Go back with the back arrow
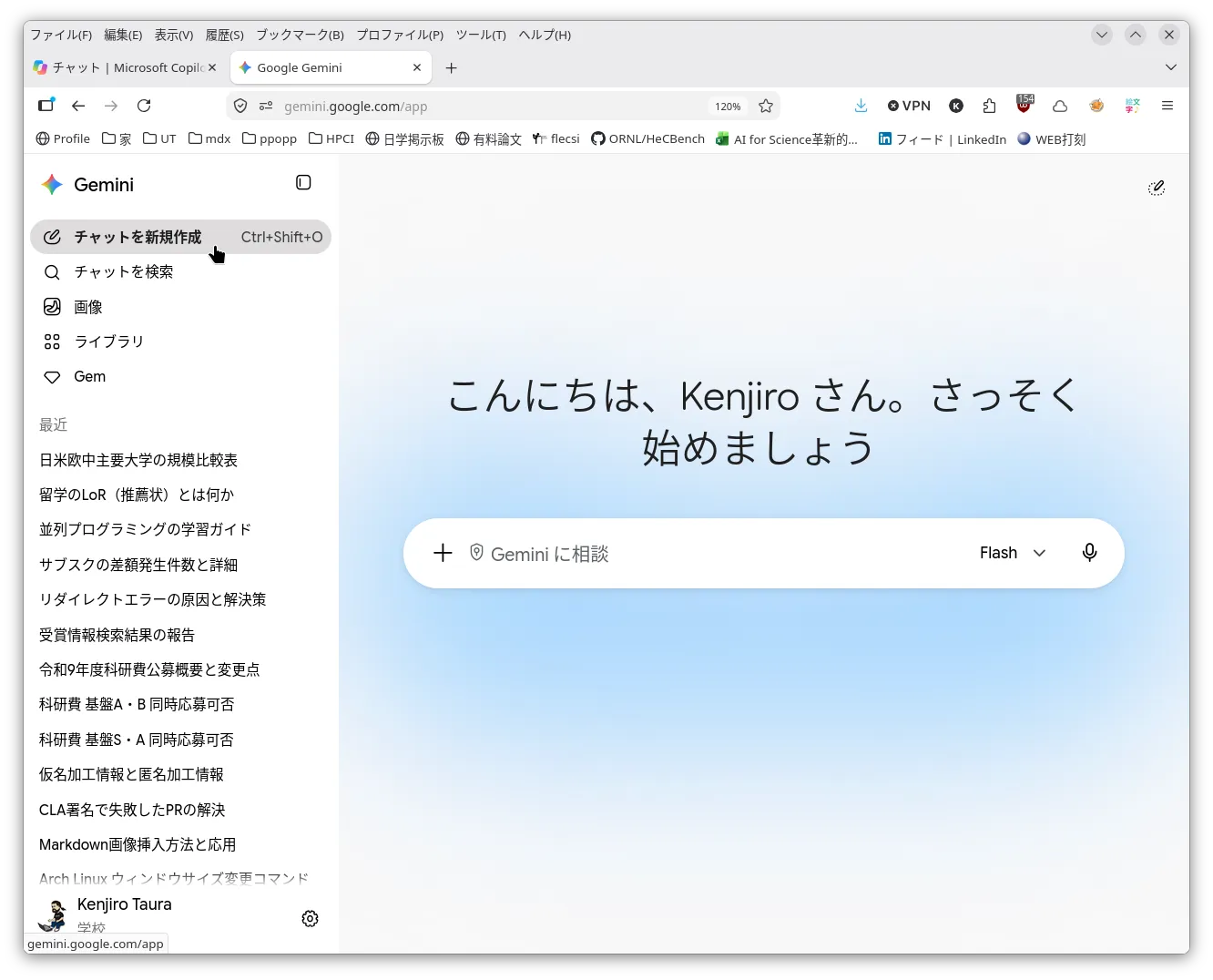The width and height of the screenshot is (1213, 980). 78,106
